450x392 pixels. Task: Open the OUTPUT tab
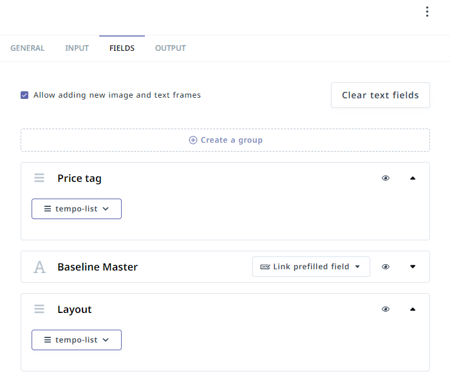click(x=170, y=48)
